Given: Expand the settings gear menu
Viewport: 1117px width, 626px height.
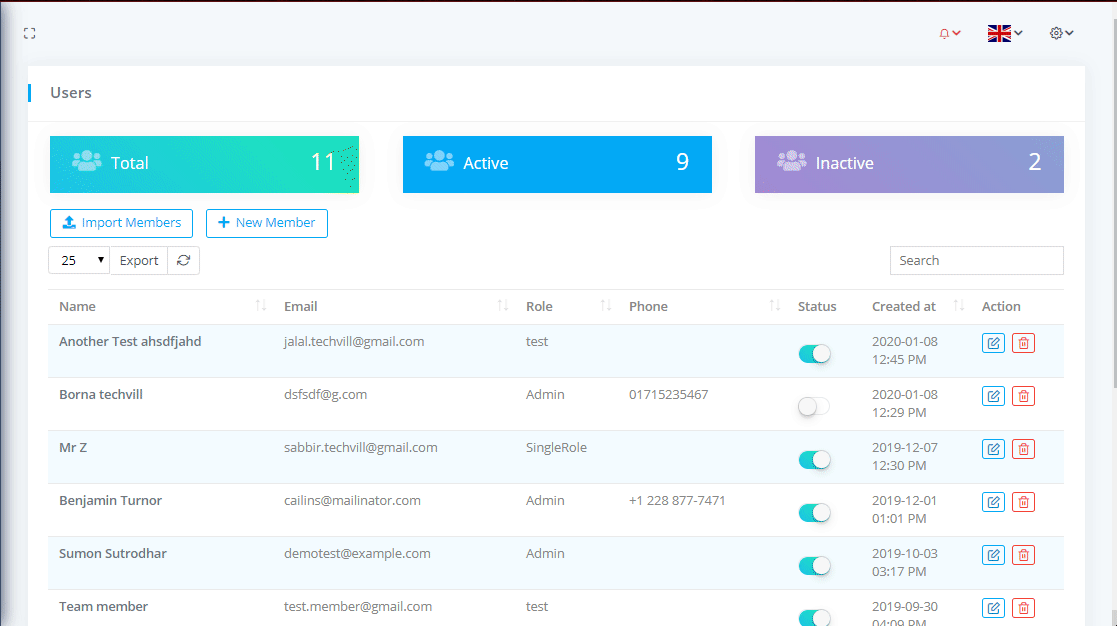Looking at the screenshot, I should point(1061,33).
